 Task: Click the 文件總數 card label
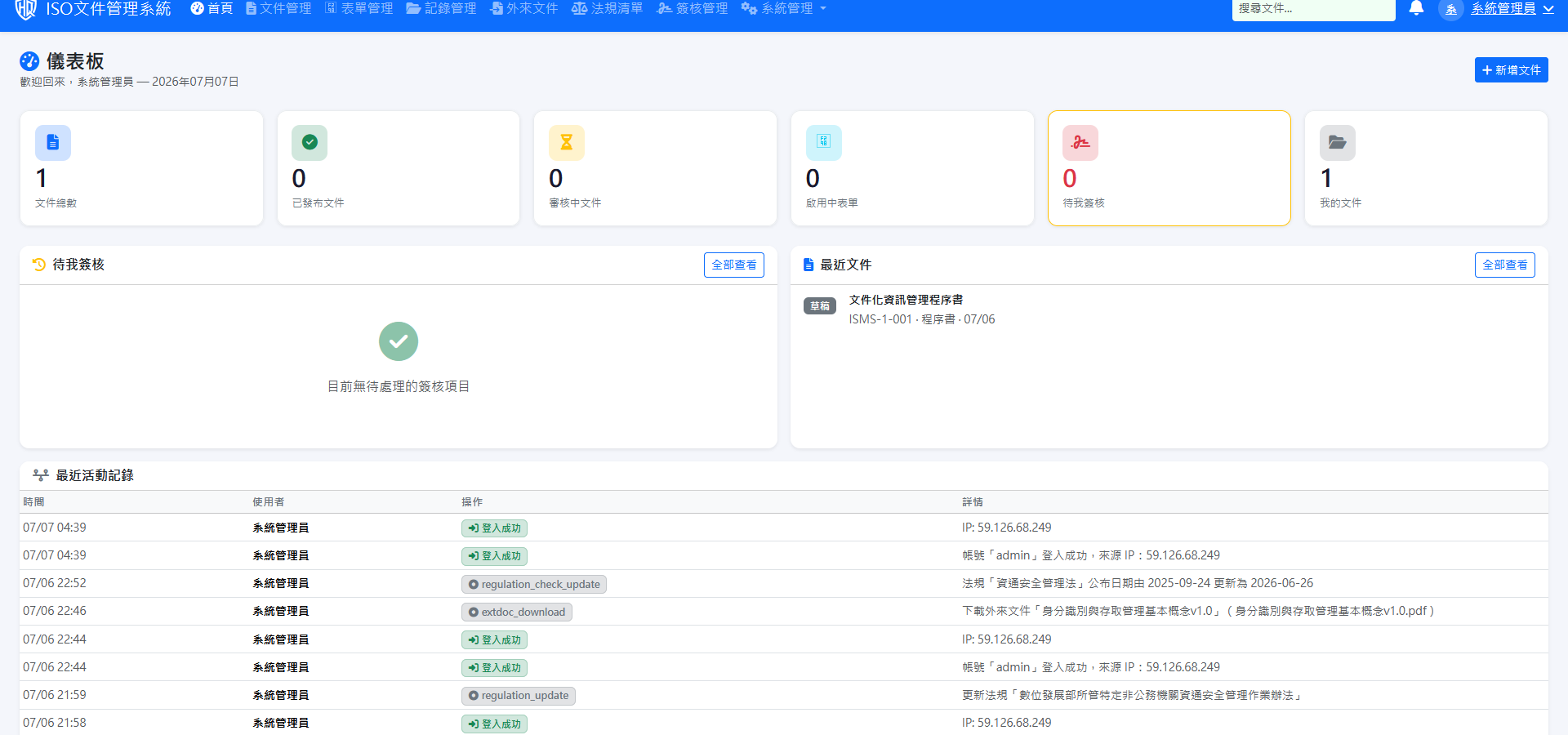(56, 203)
